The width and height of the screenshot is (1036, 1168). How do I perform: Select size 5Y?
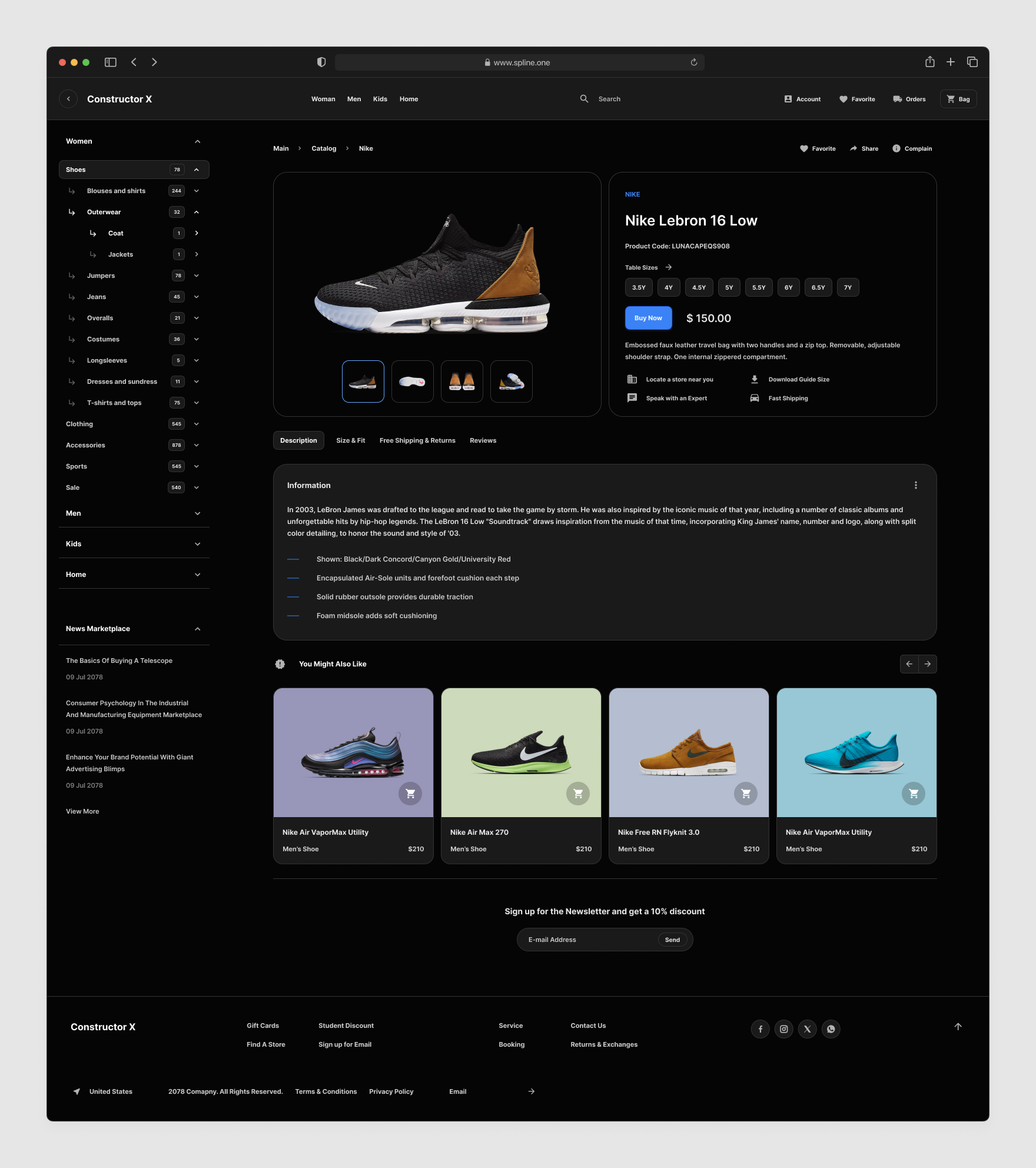click(x=729, y=287)
